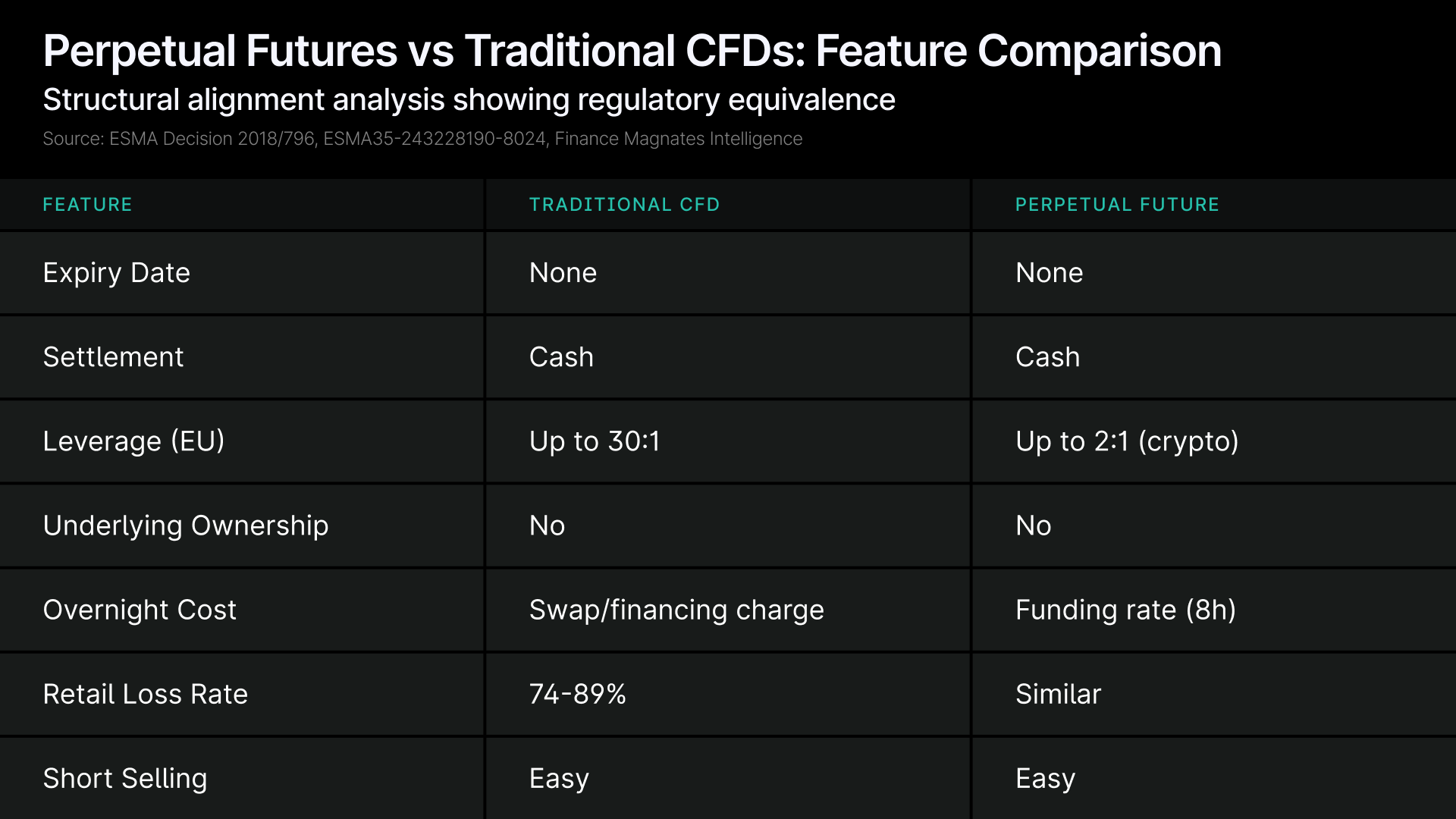Click the Settlement row label

113,357
